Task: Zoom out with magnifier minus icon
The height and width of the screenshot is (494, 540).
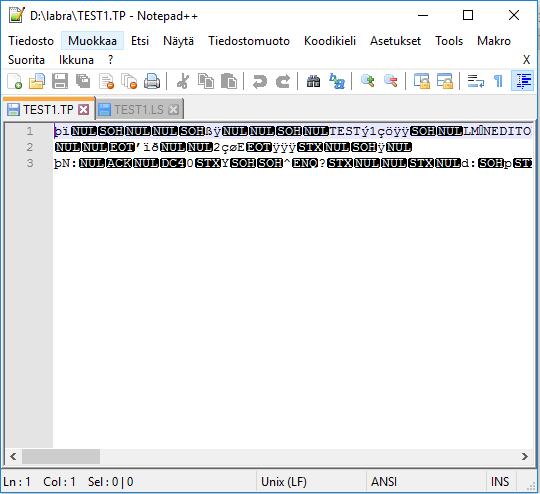Action: [x=390, y=81]
